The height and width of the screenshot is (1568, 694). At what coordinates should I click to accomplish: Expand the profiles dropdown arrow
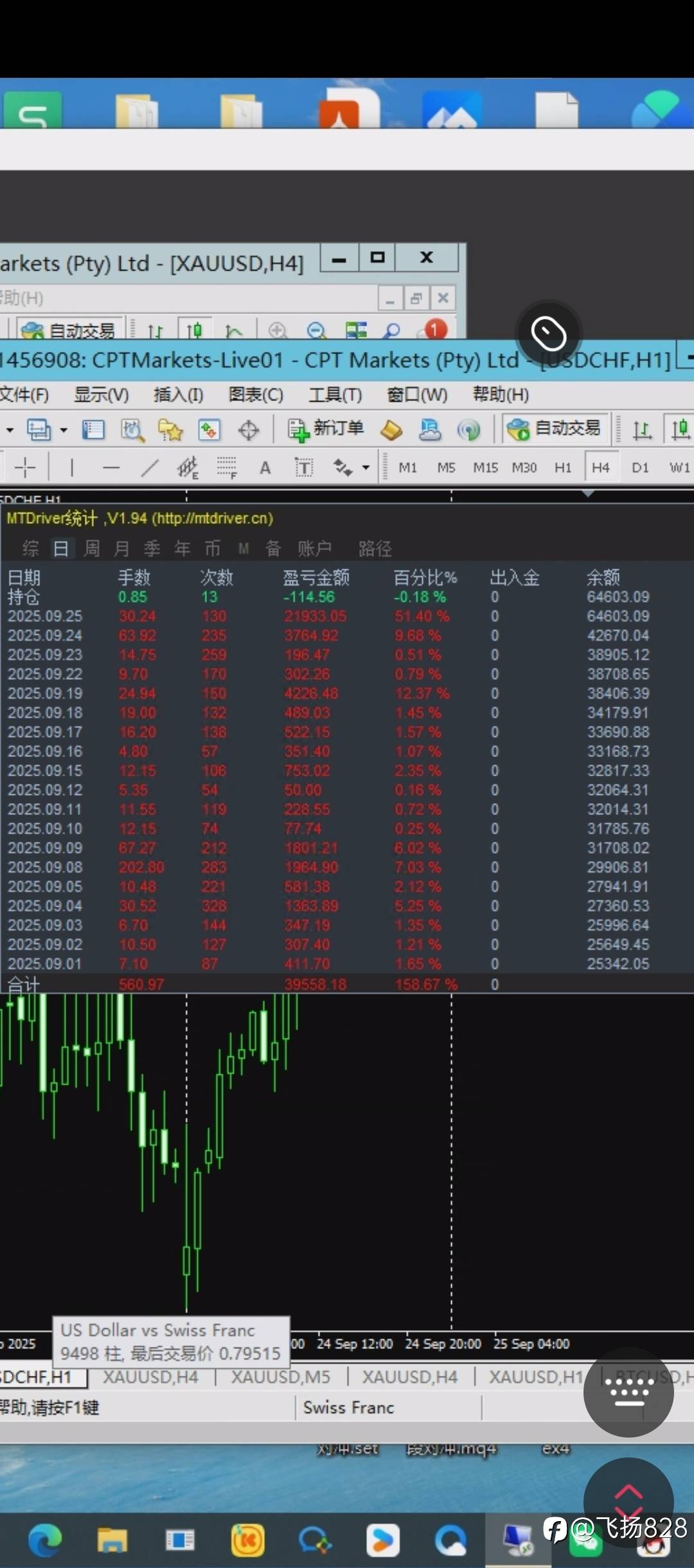click(x=63, y=430)
